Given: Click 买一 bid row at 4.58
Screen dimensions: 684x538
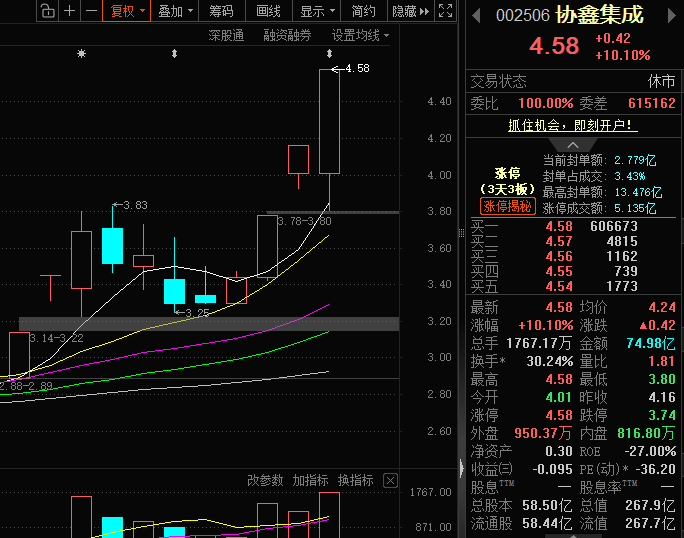Looking at the screenshot, I should click(x=573, y=226).
